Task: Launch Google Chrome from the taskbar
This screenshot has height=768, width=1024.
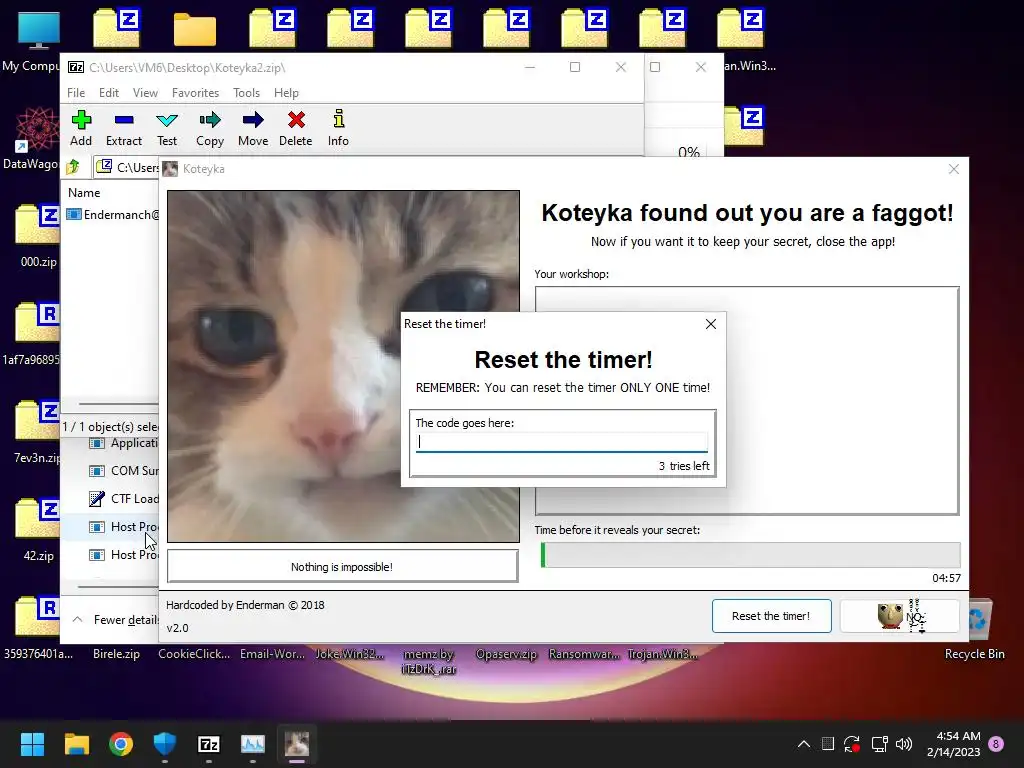Action: click(121, 744)
